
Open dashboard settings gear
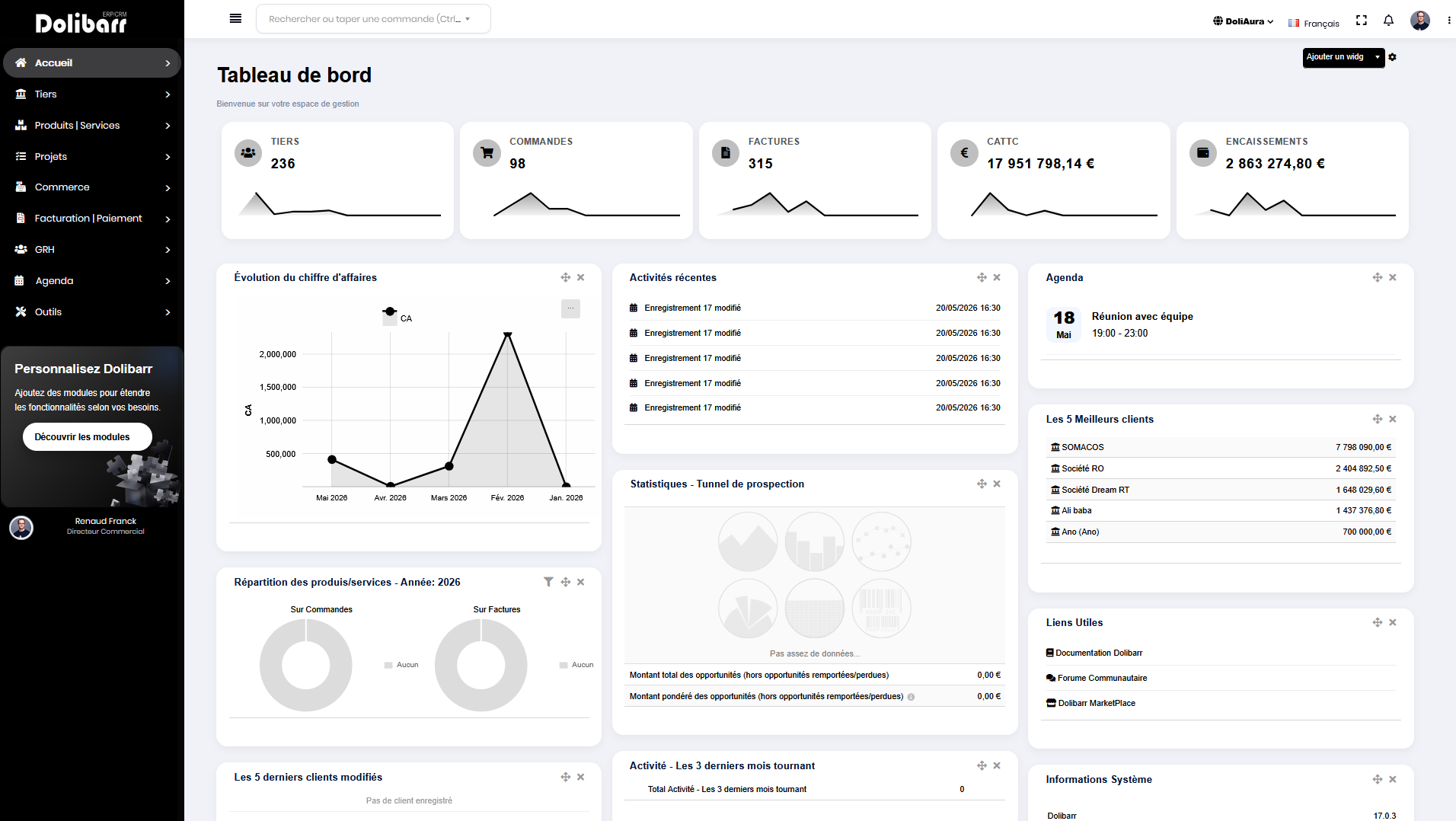[1392, 57]
